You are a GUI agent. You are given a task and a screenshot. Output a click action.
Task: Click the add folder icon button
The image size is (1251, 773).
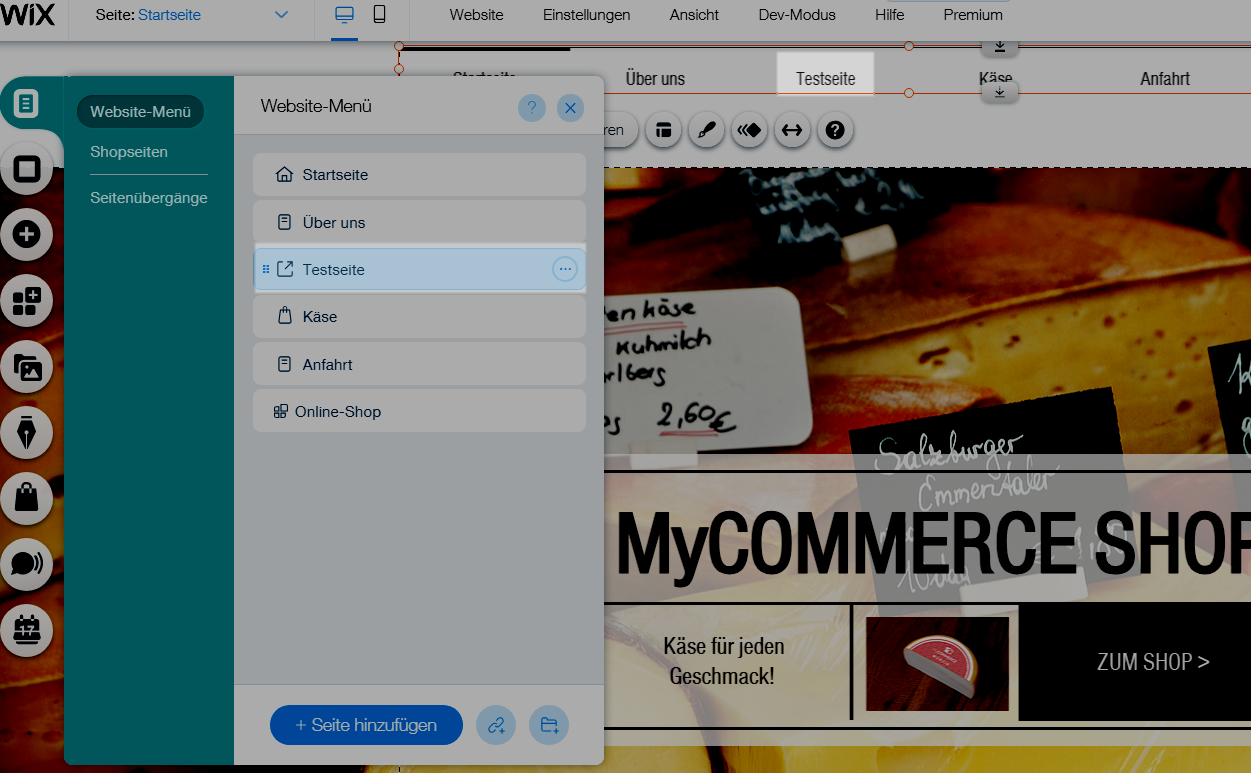point(549,725)
